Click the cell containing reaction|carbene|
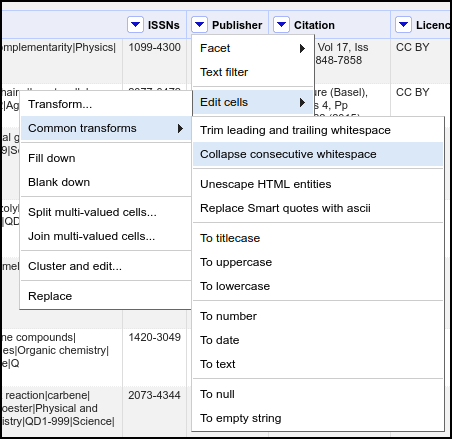 [x=62, y=412]
